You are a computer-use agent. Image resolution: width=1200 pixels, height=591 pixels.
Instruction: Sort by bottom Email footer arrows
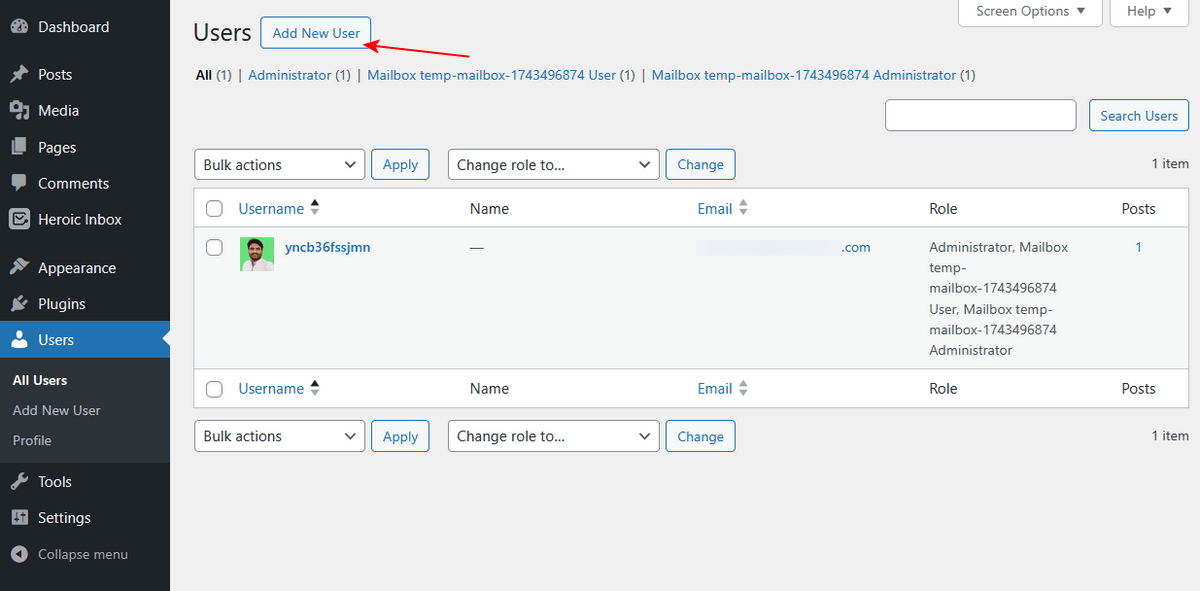tap(743, 388)
